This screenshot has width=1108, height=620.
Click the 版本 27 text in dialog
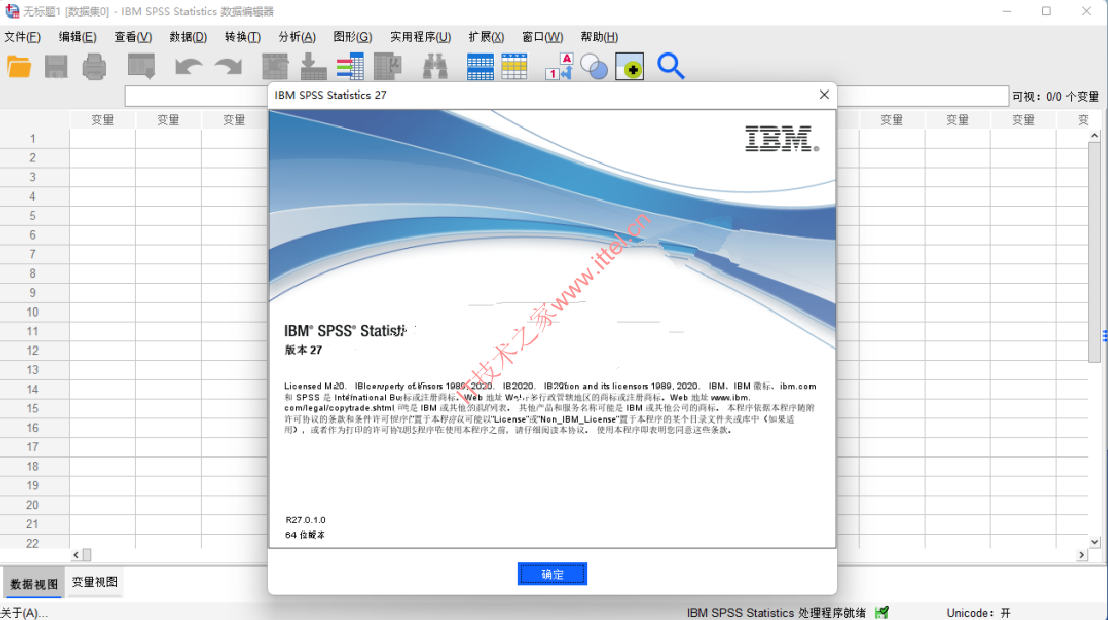303,350
